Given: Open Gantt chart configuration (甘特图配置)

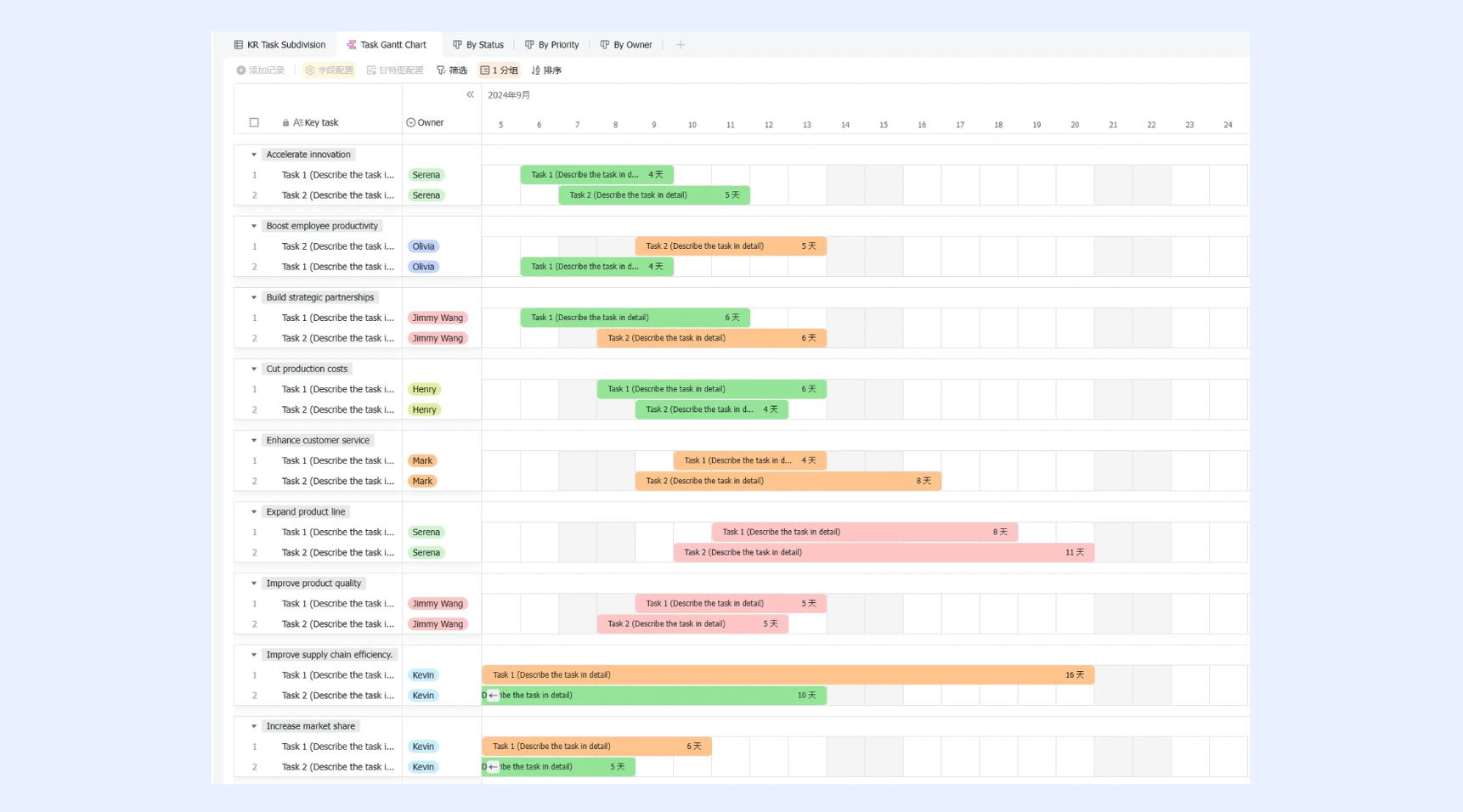Looking at the screenshot, I should pyautogui.click(x=395, y=70).
